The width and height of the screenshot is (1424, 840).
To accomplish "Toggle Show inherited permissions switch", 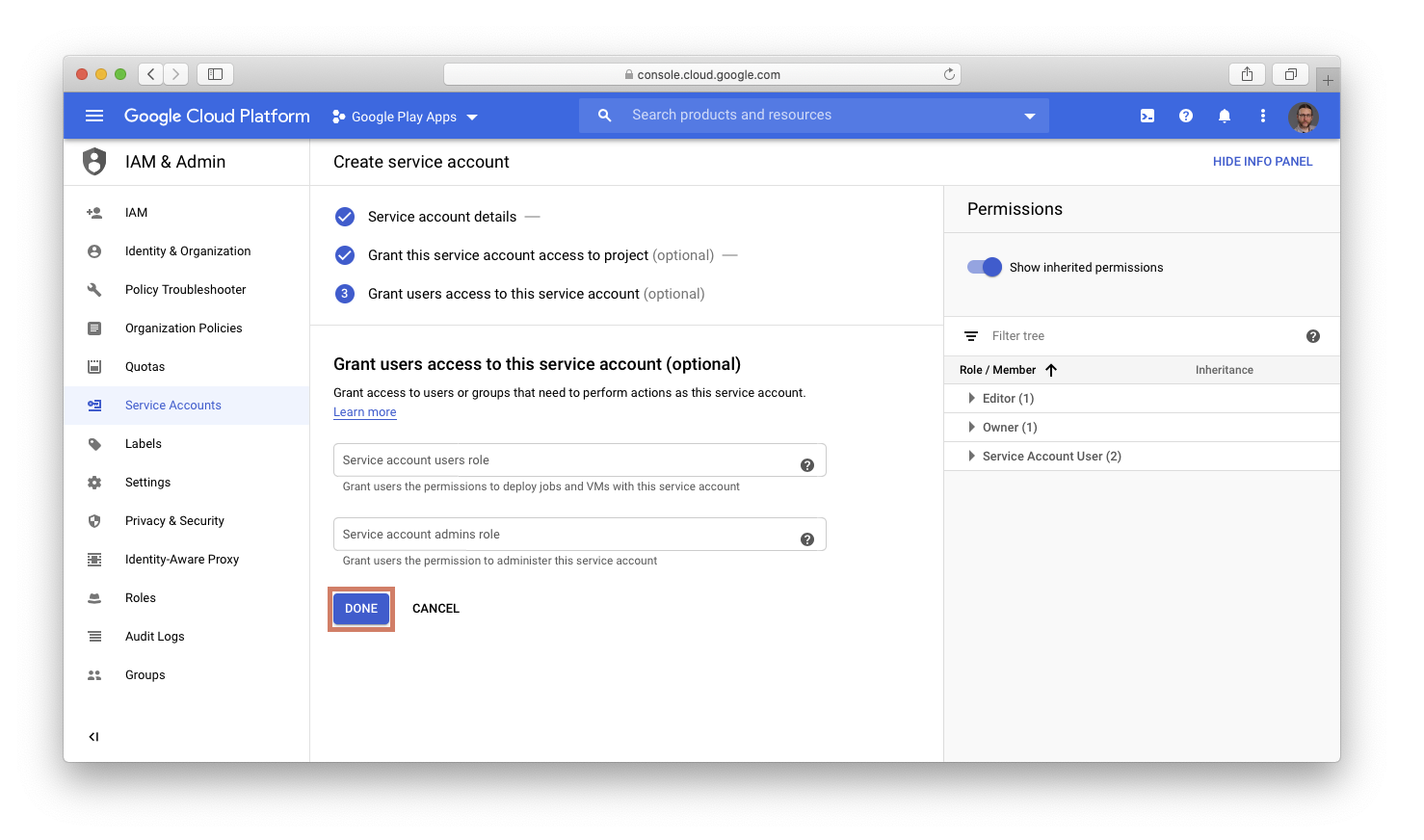I will (x=985, y=267).
